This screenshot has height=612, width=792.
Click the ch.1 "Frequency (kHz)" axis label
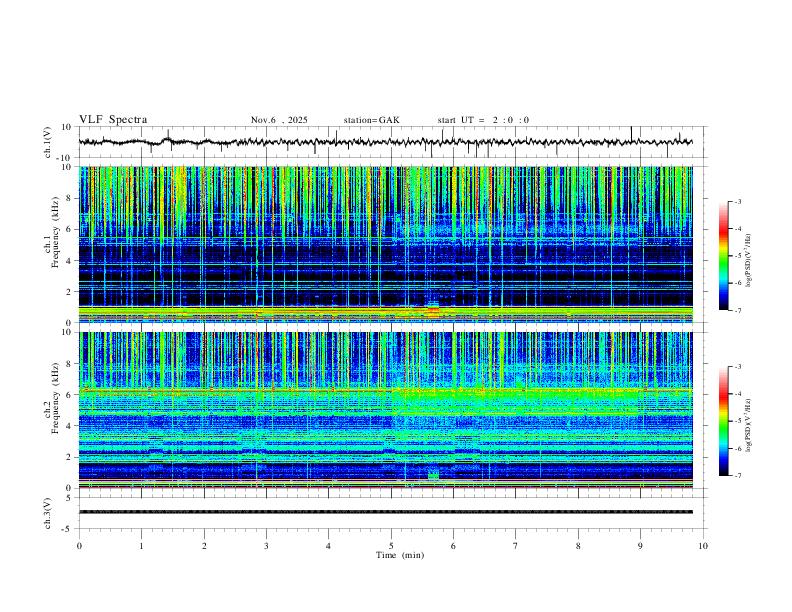(55, 232)
